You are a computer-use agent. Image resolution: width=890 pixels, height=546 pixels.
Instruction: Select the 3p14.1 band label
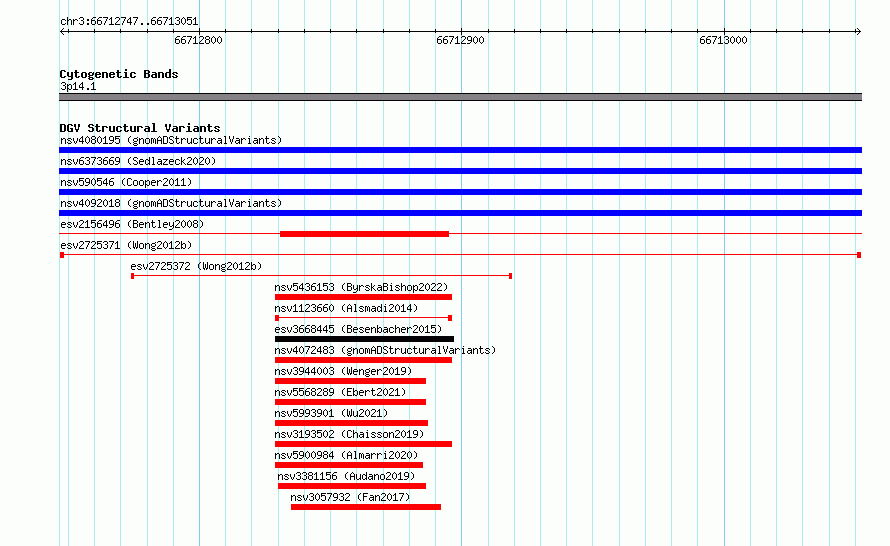point(78,86)
